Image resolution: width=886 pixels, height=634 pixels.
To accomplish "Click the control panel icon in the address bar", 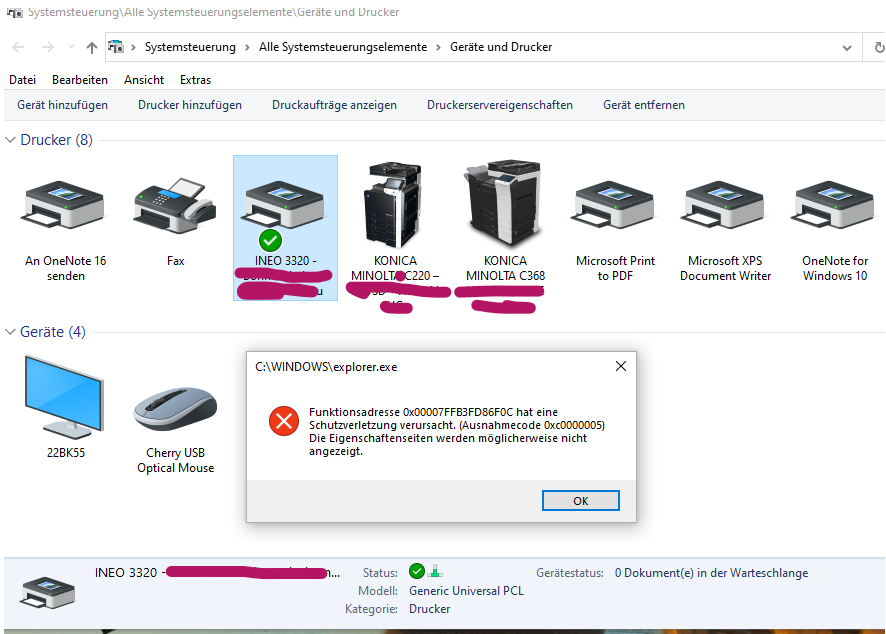I will point(116,47).
